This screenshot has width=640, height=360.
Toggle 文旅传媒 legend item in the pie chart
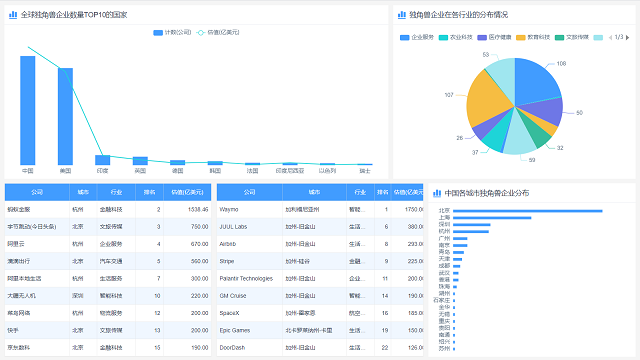tap(572, 38)
